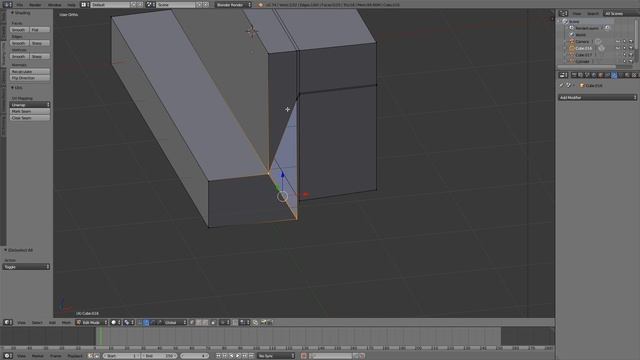
Task: Open the Blender Render engine dropdown
Action: click(234, 4)
